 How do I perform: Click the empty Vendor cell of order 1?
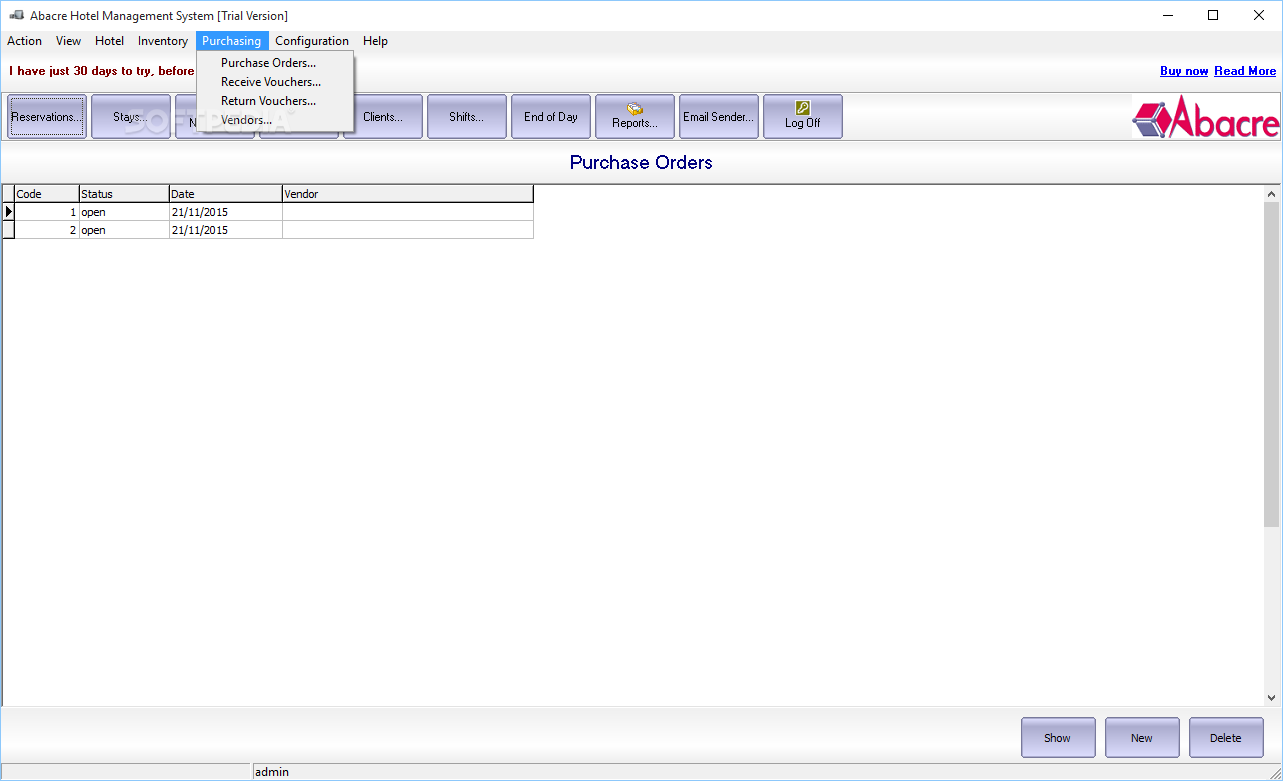tap(408, 212)
